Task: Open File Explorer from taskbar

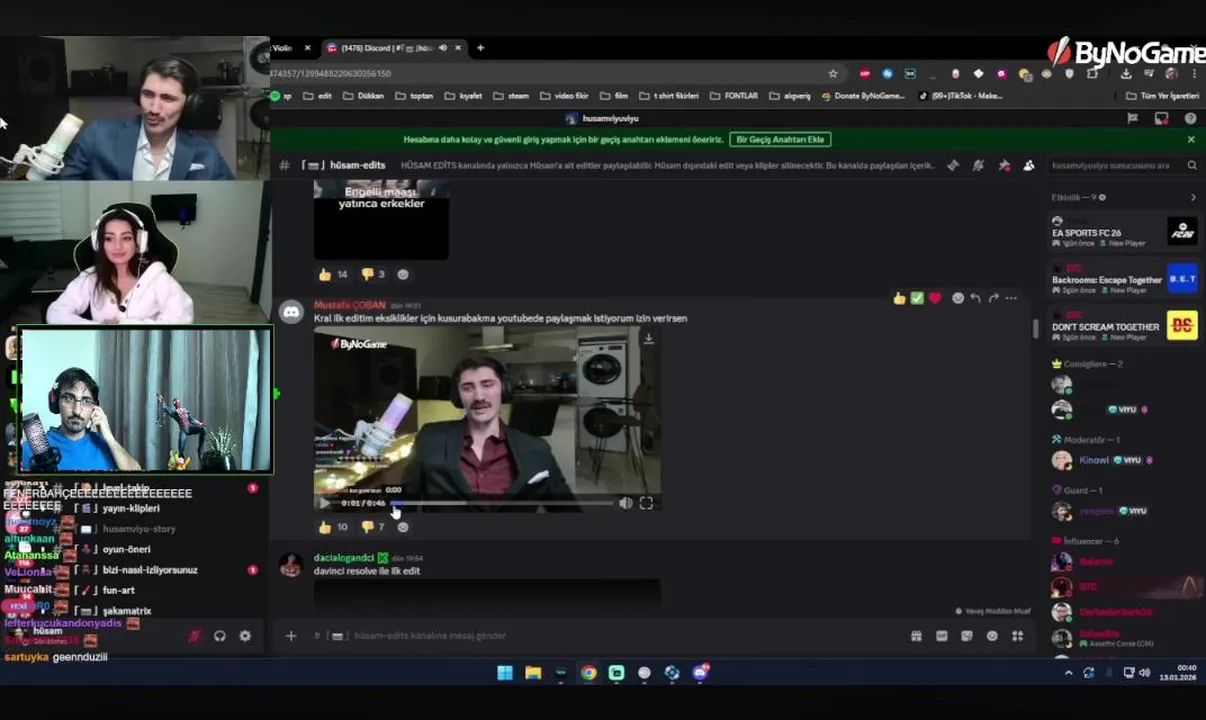Action: coord(533,673)
